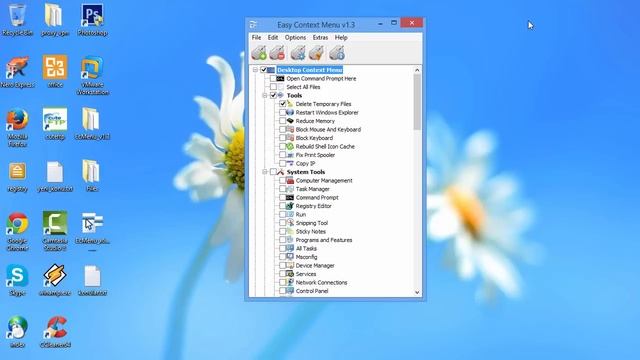Collapse the System Tools tree node
640x360 pixels.
[264, 172]
